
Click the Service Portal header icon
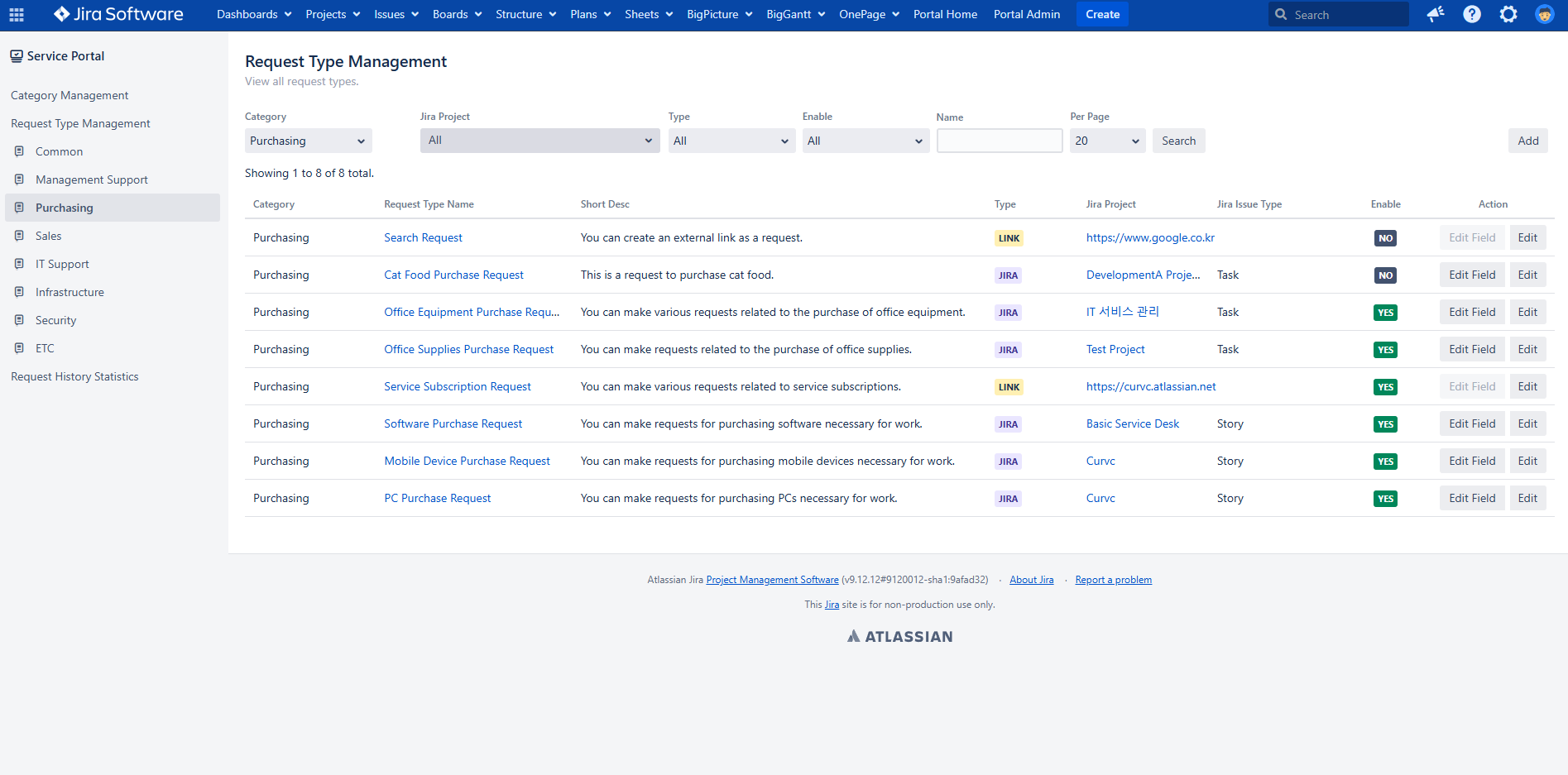click(17, 56)
